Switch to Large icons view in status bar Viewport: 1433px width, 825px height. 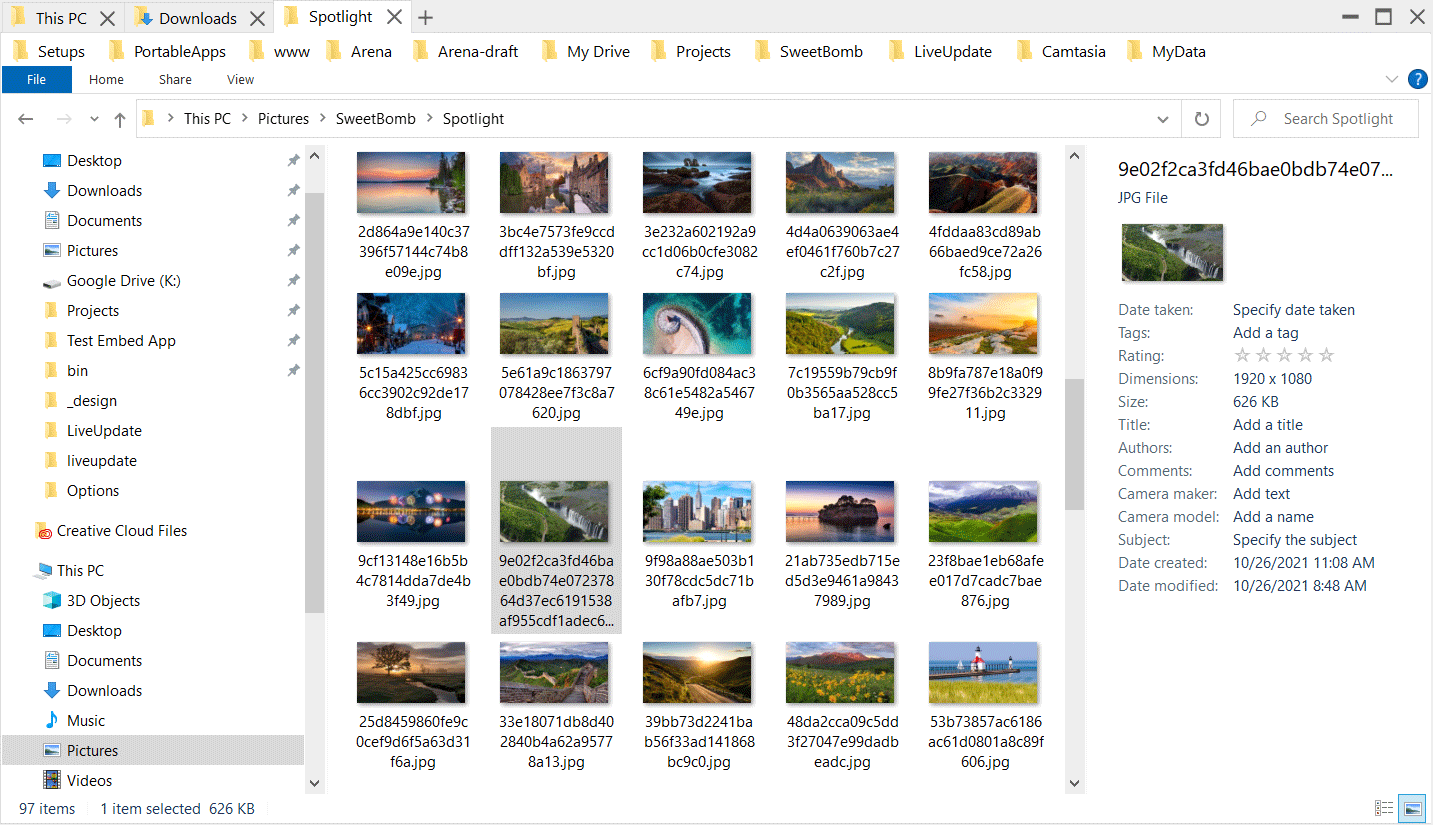(x=1412, y=808)
